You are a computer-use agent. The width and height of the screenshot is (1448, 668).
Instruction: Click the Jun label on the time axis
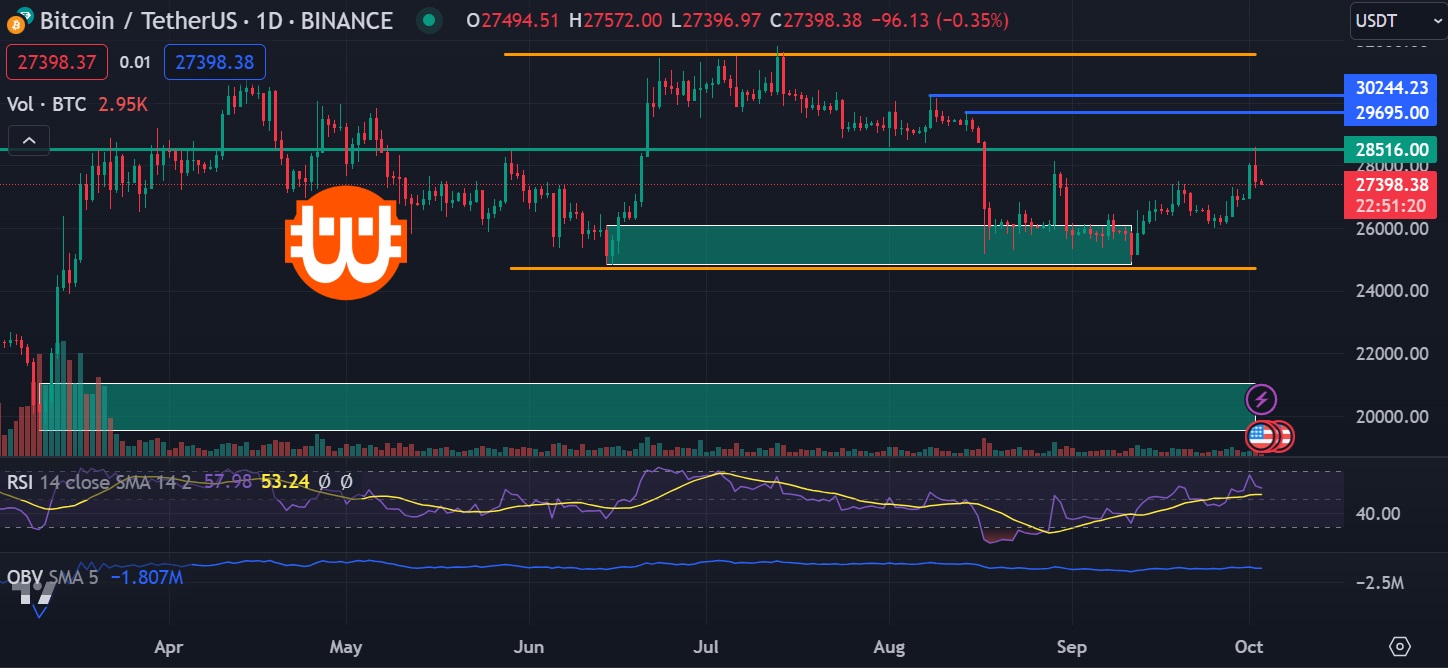point(529,647)
